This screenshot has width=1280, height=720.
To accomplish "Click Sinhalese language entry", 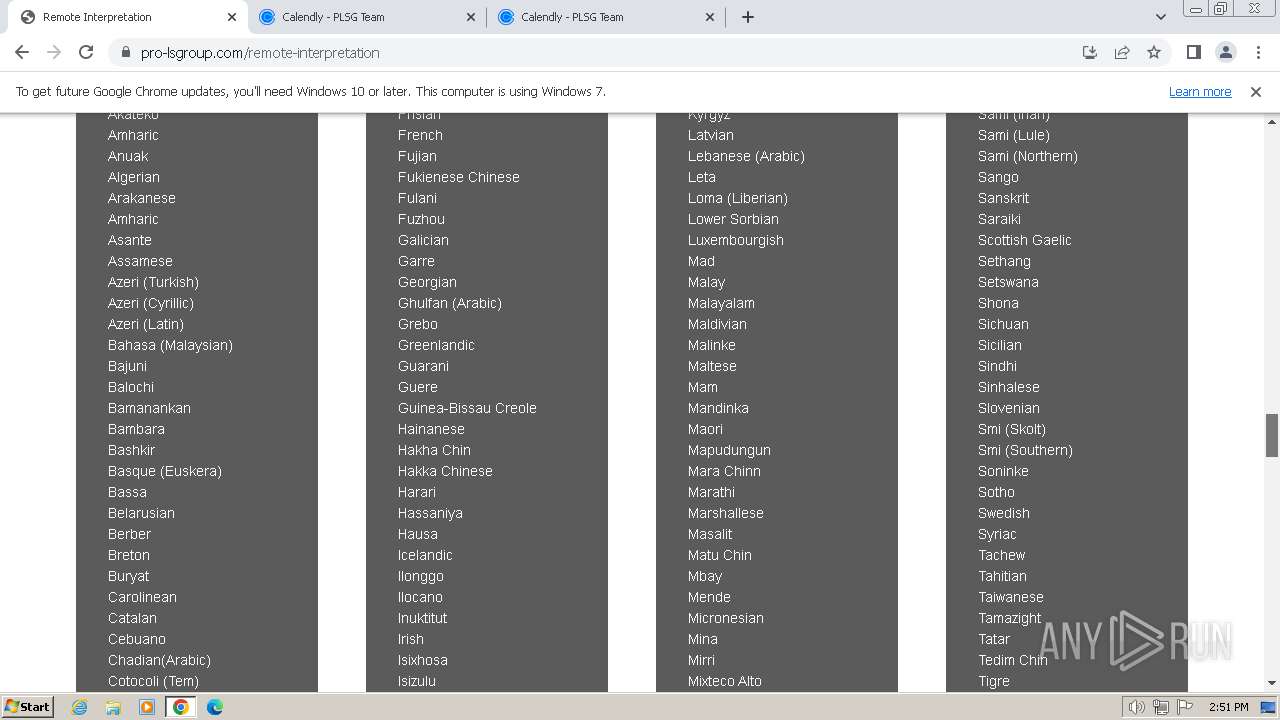I will 1009,387.
